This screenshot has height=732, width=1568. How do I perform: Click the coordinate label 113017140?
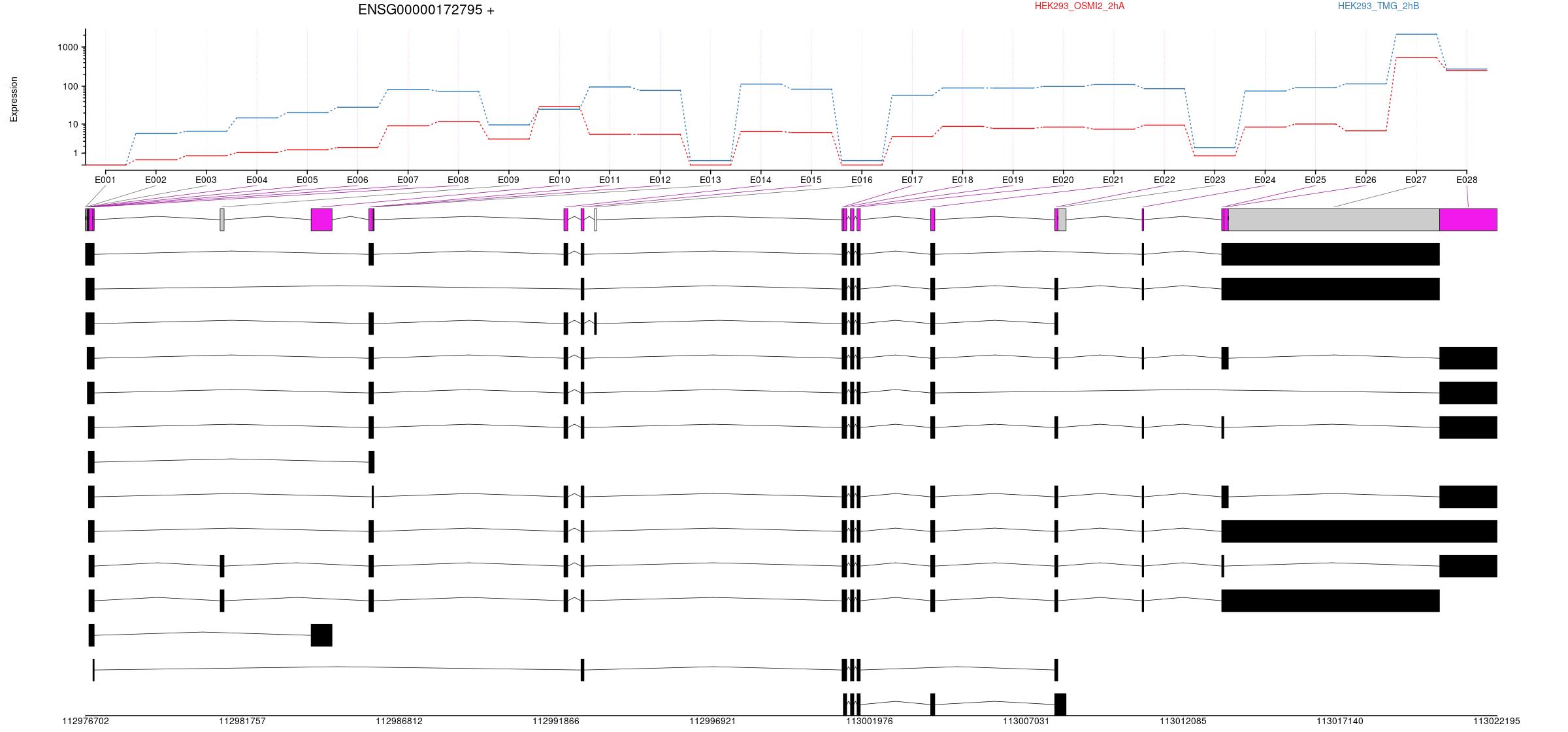tap(1340, 721)
